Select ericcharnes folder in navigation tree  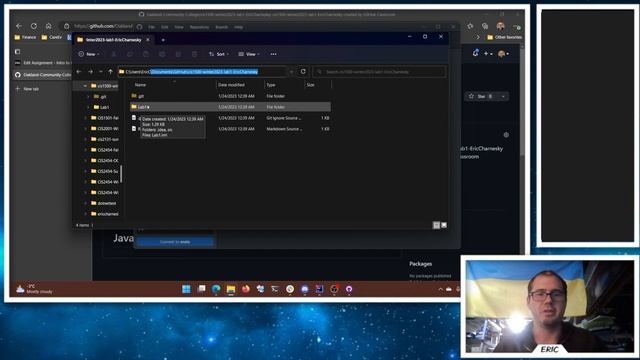tap(104, 213)
